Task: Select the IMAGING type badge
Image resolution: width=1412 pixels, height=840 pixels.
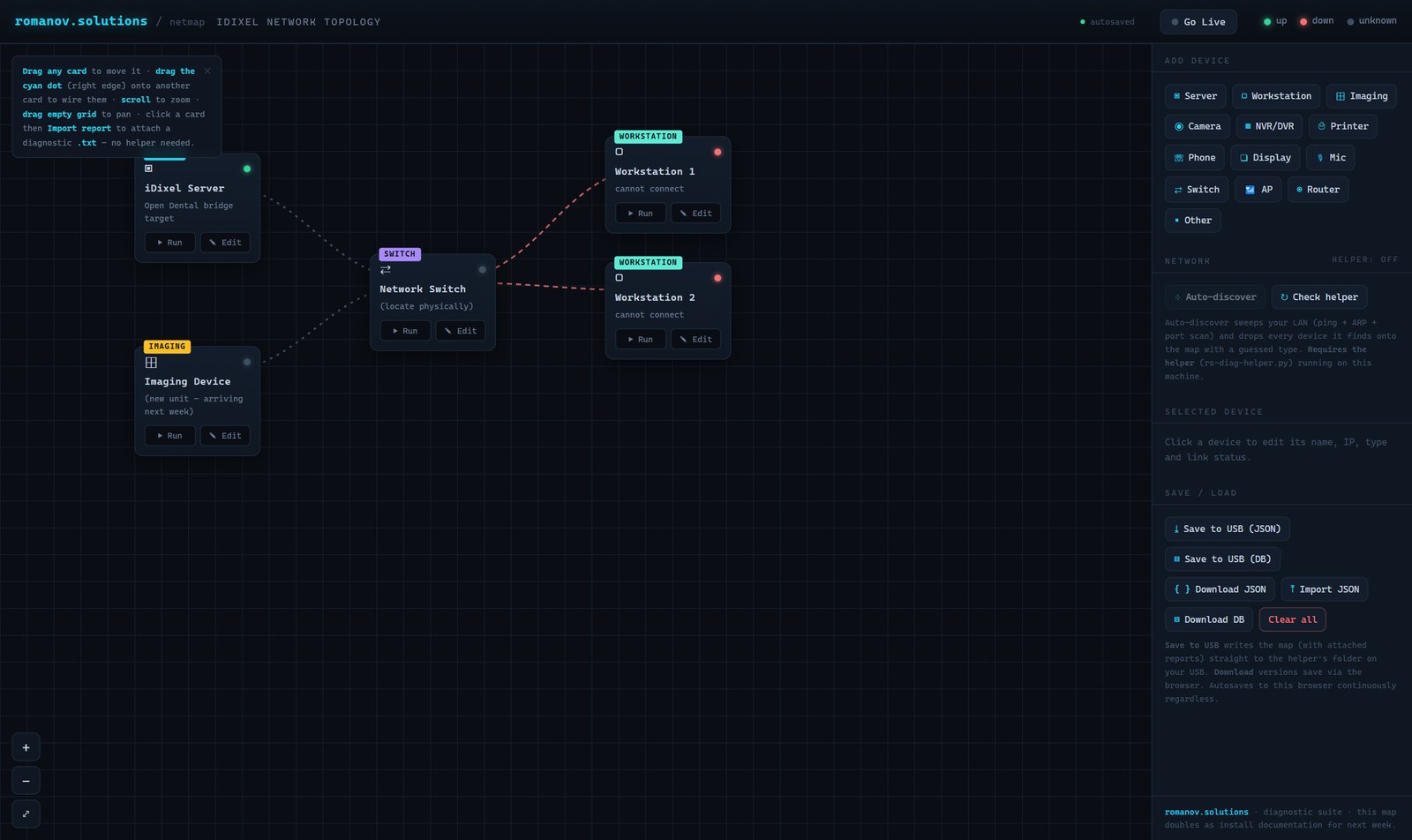Action: click(168, 347)
